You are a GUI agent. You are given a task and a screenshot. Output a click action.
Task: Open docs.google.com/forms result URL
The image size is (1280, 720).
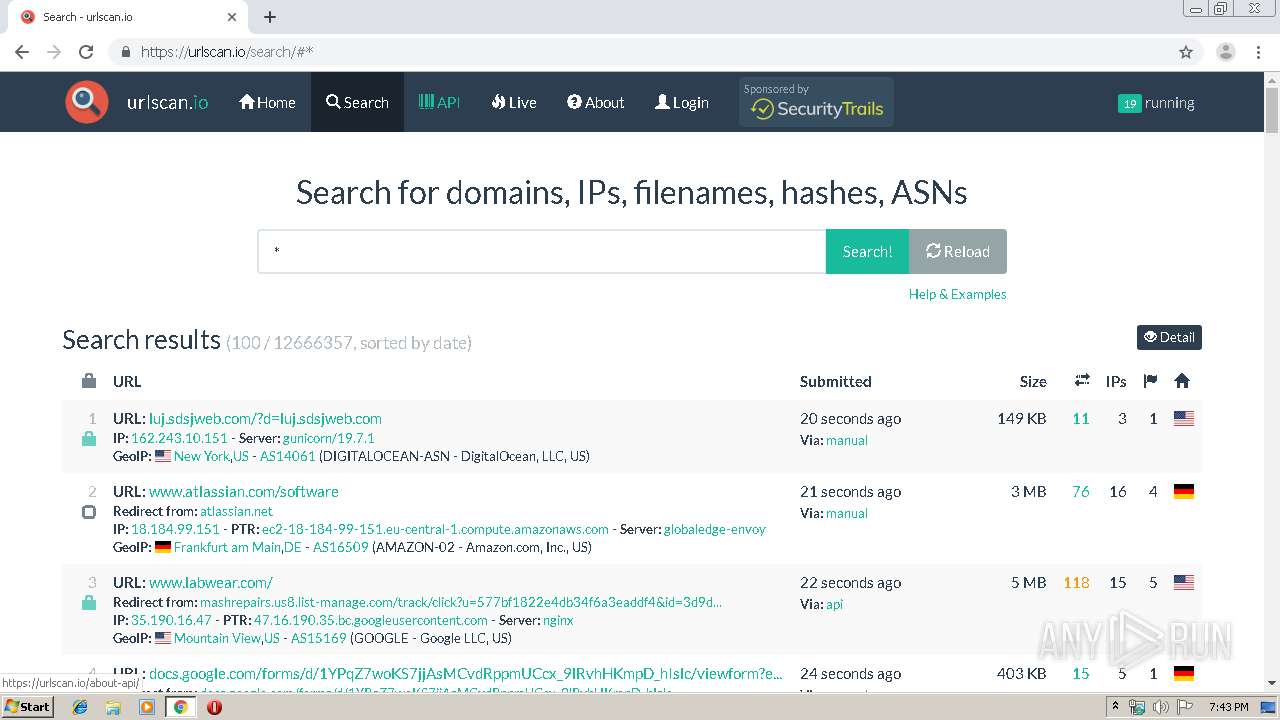[x=466, y=673]
